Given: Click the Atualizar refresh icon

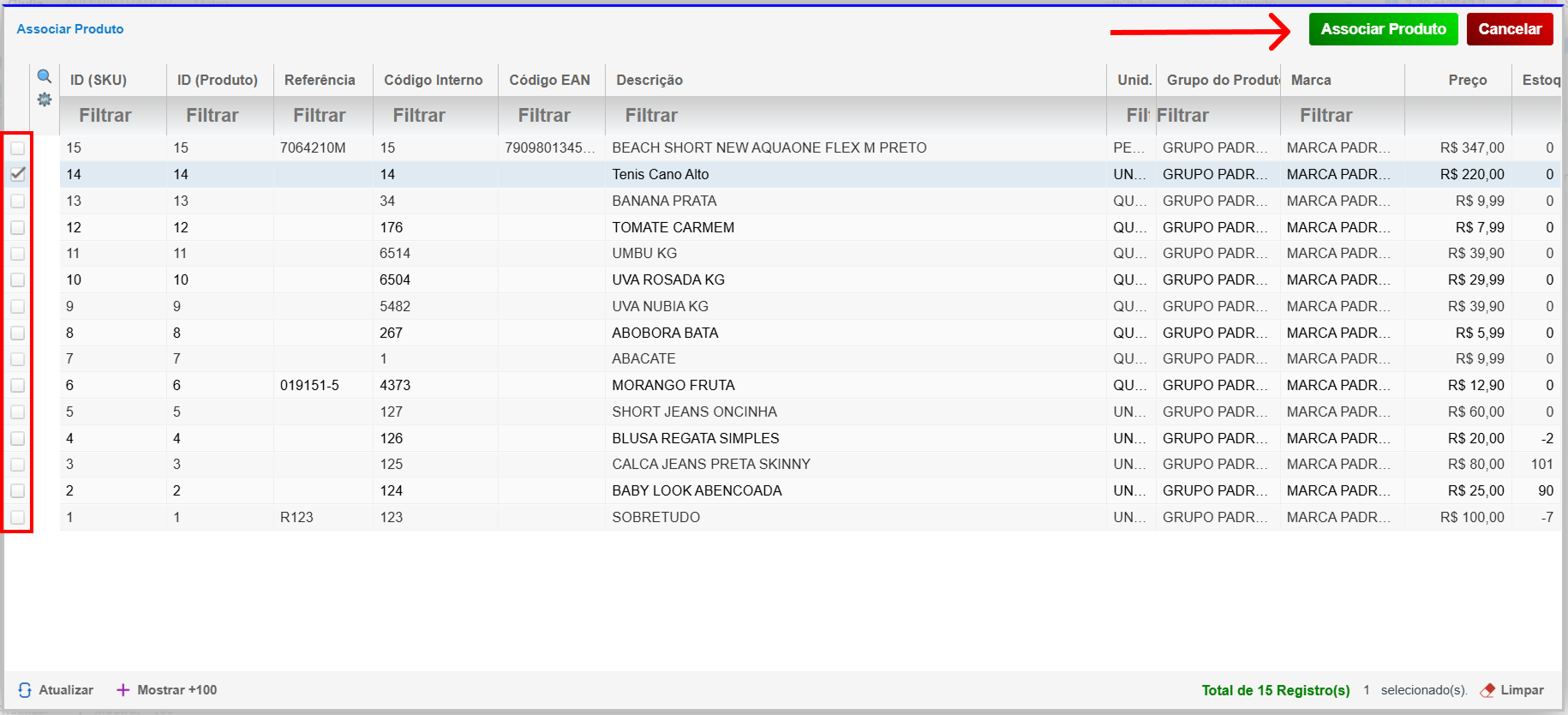Looking at the screenshot, I should pyautogui.click(x=25, y=690).
